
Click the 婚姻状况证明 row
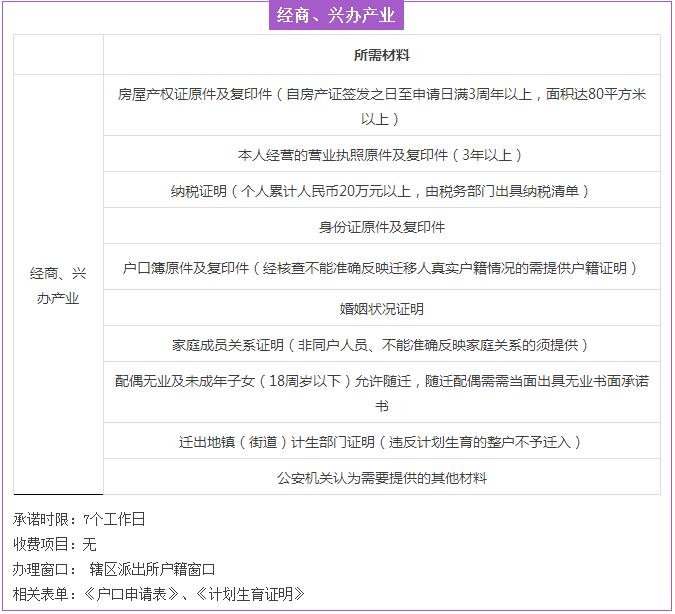[x=381, y=308]
